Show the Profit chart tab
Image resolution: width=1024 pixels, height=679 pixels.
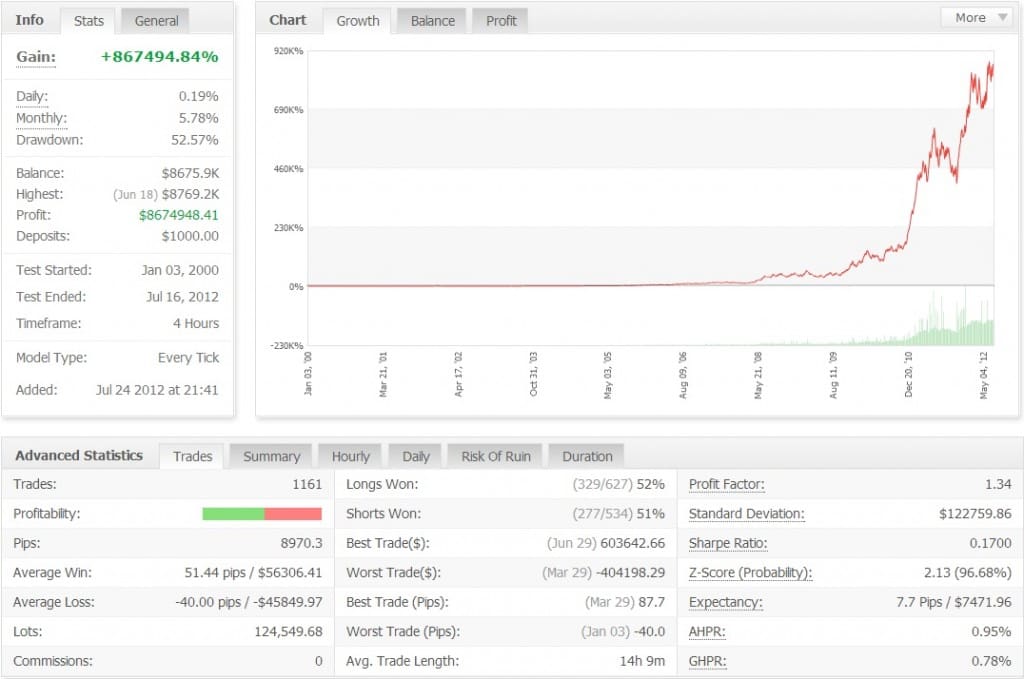click(501, 21)
